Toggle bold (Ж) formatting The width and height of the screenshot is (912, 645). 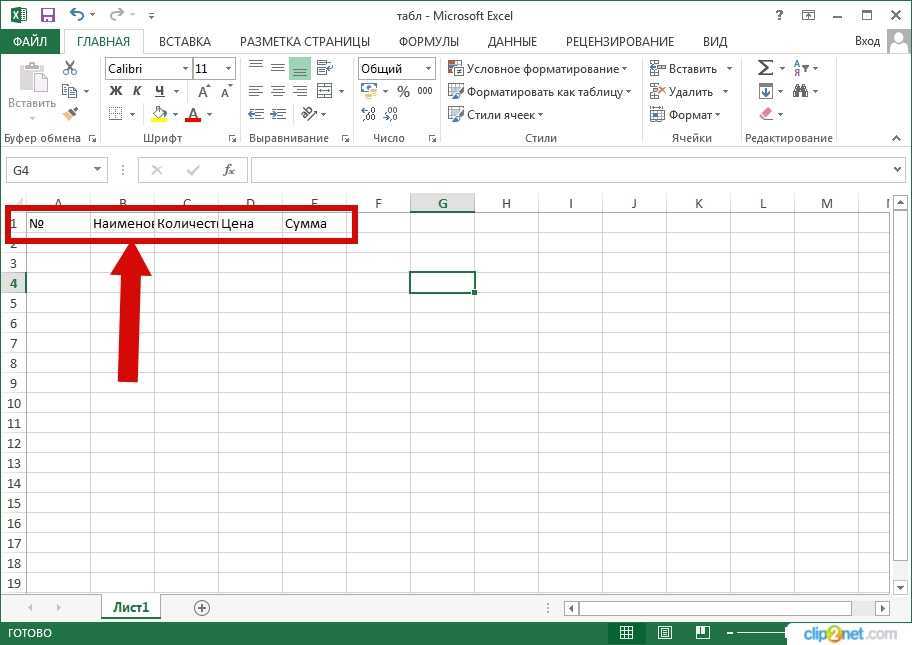[116, 91]
